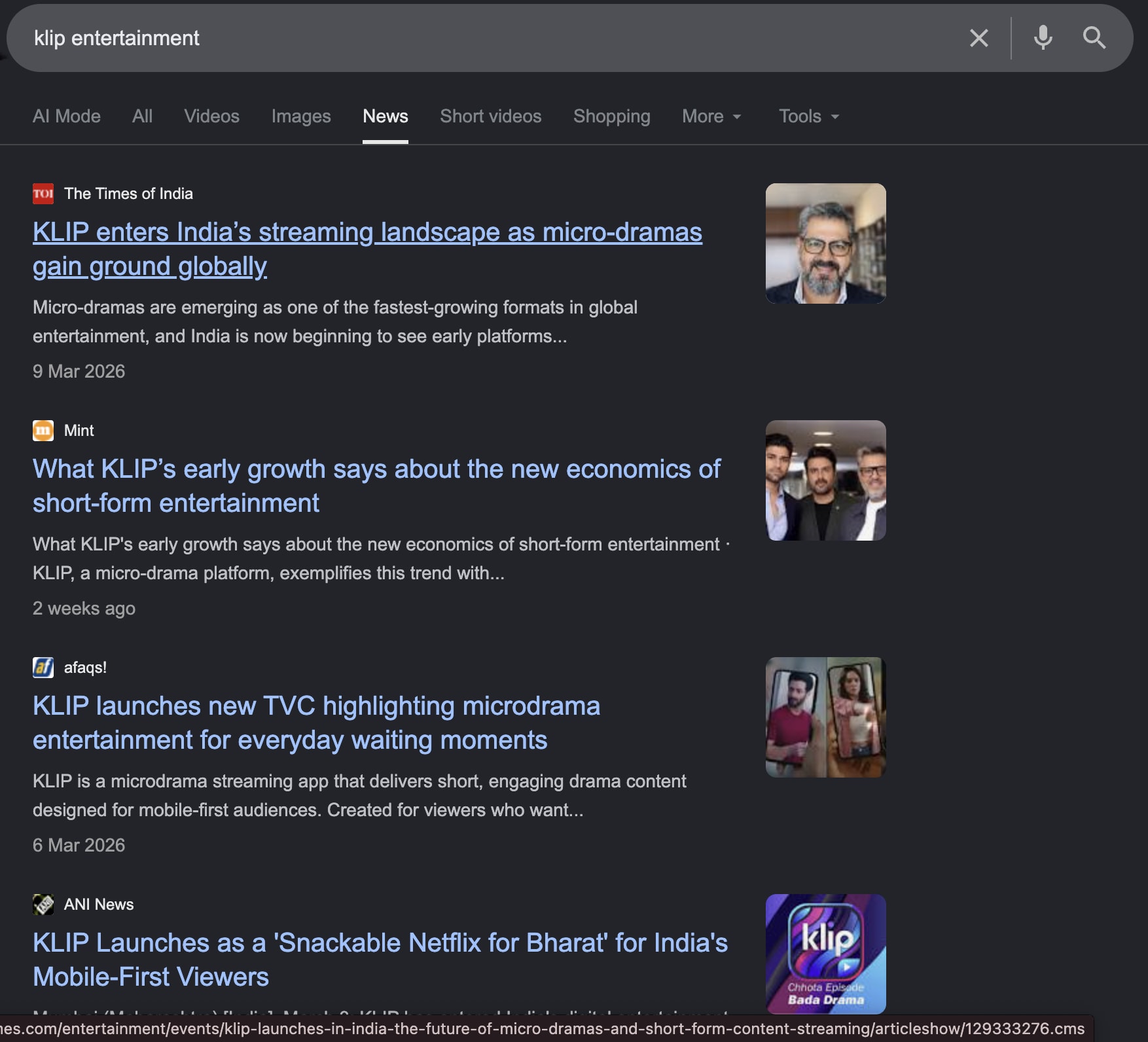
Task: Click the KLIP is a microdrama streaming snippet
Action: [360, 796]
